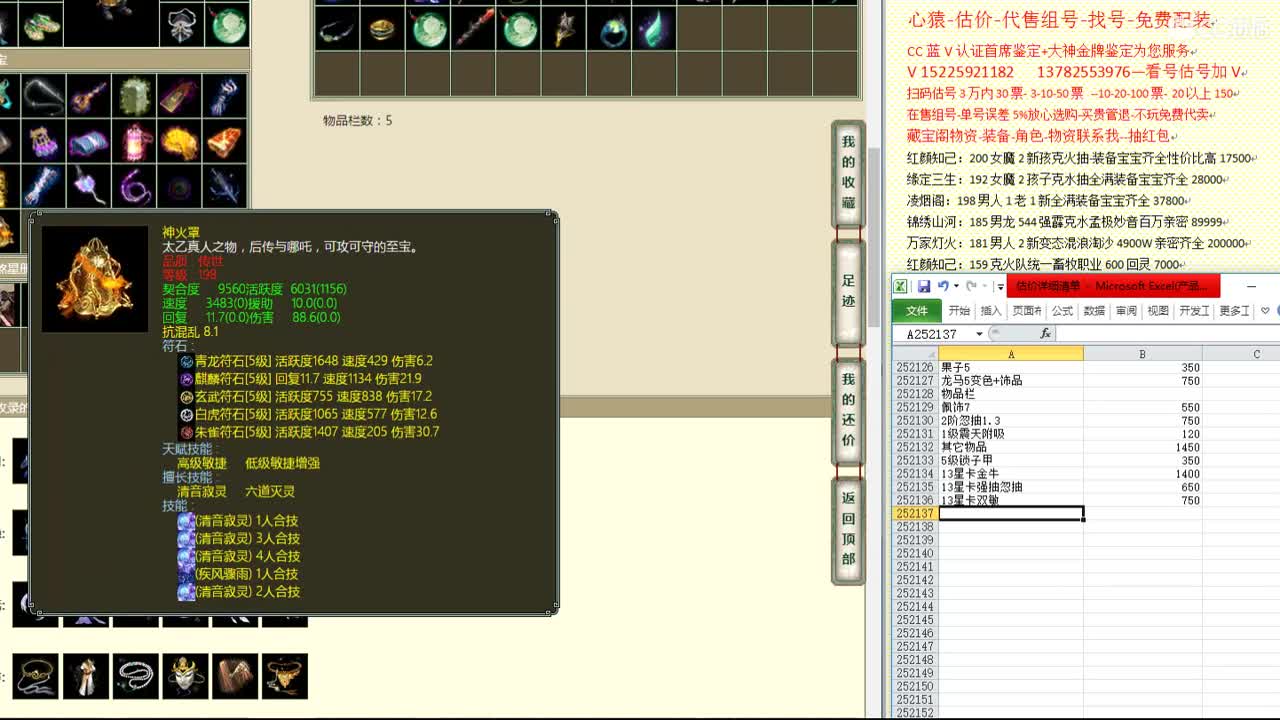
Task: Click the white whip treasure icon
Action: click(42, 97)
